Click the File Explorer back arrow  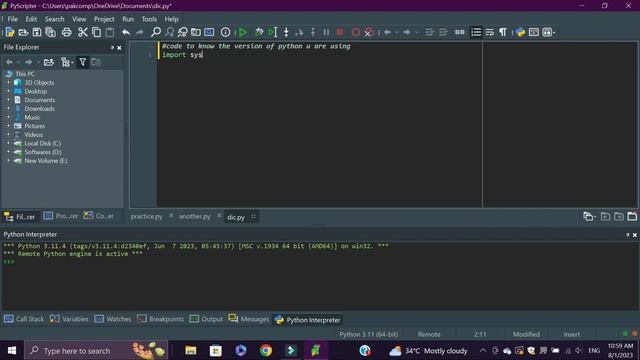click(x=9, y=62)
